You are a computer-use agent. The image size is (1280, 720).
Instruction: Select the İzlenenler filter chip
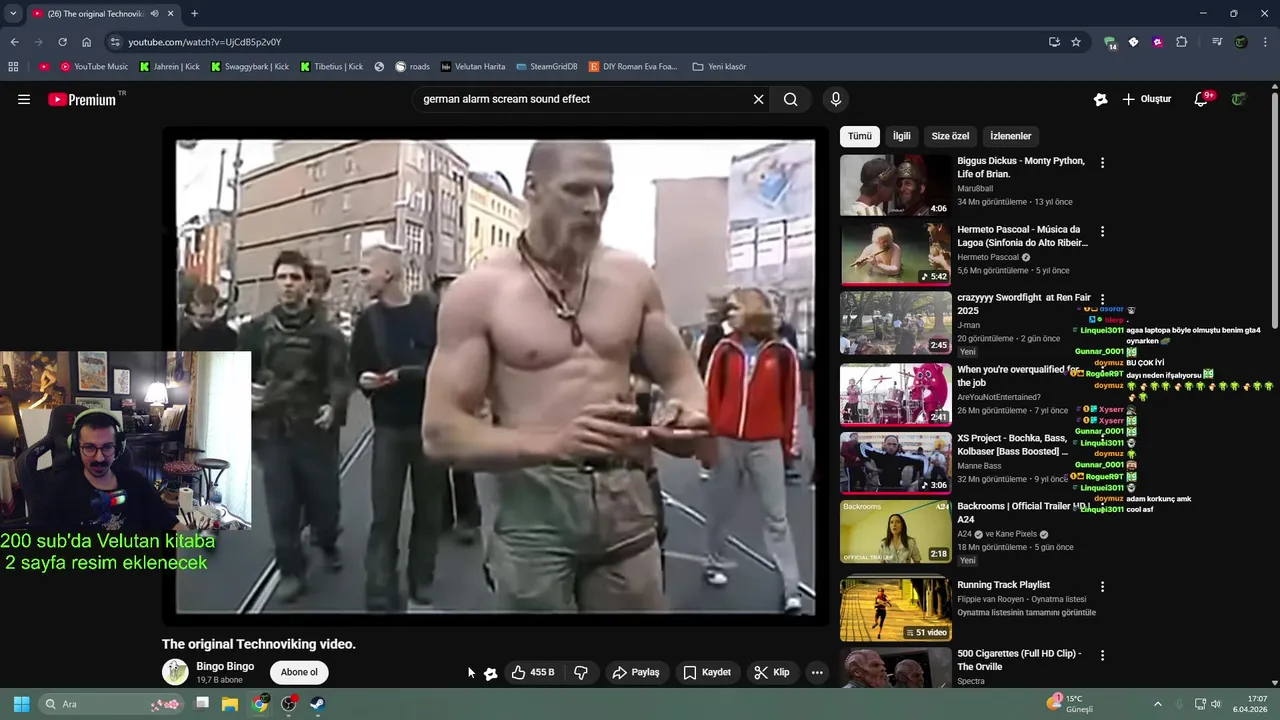pos(1010,136)
